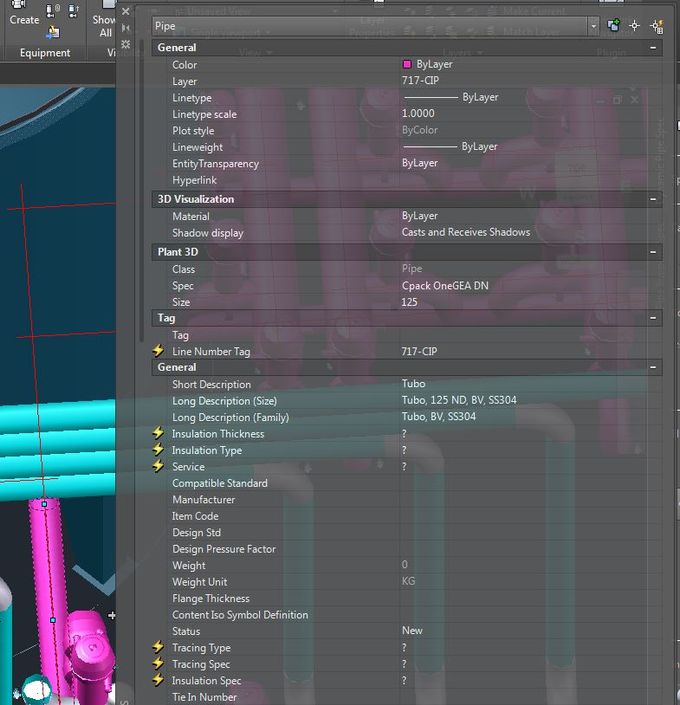Click the Properties palette vertical scrollbar
Screen dimensions: 680x705
141,190
